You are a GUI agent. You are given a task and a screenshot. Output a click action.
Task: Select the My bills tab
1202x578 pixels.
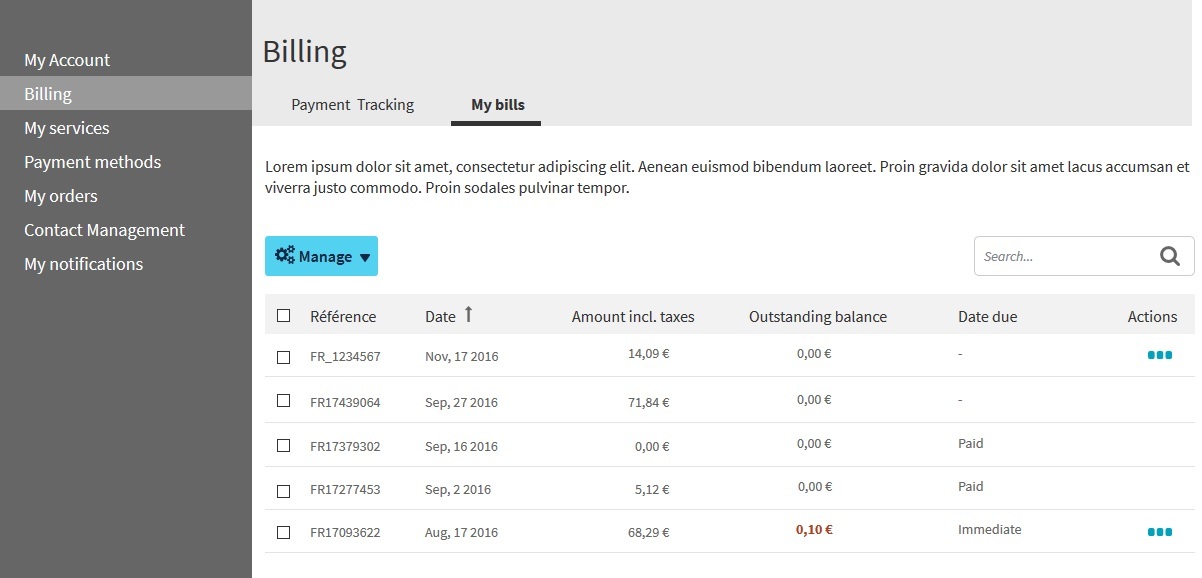point(497,104)
